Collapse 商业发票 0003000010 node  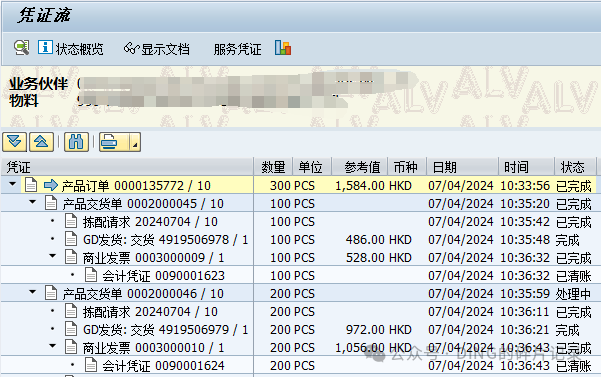tap(53, 346)
